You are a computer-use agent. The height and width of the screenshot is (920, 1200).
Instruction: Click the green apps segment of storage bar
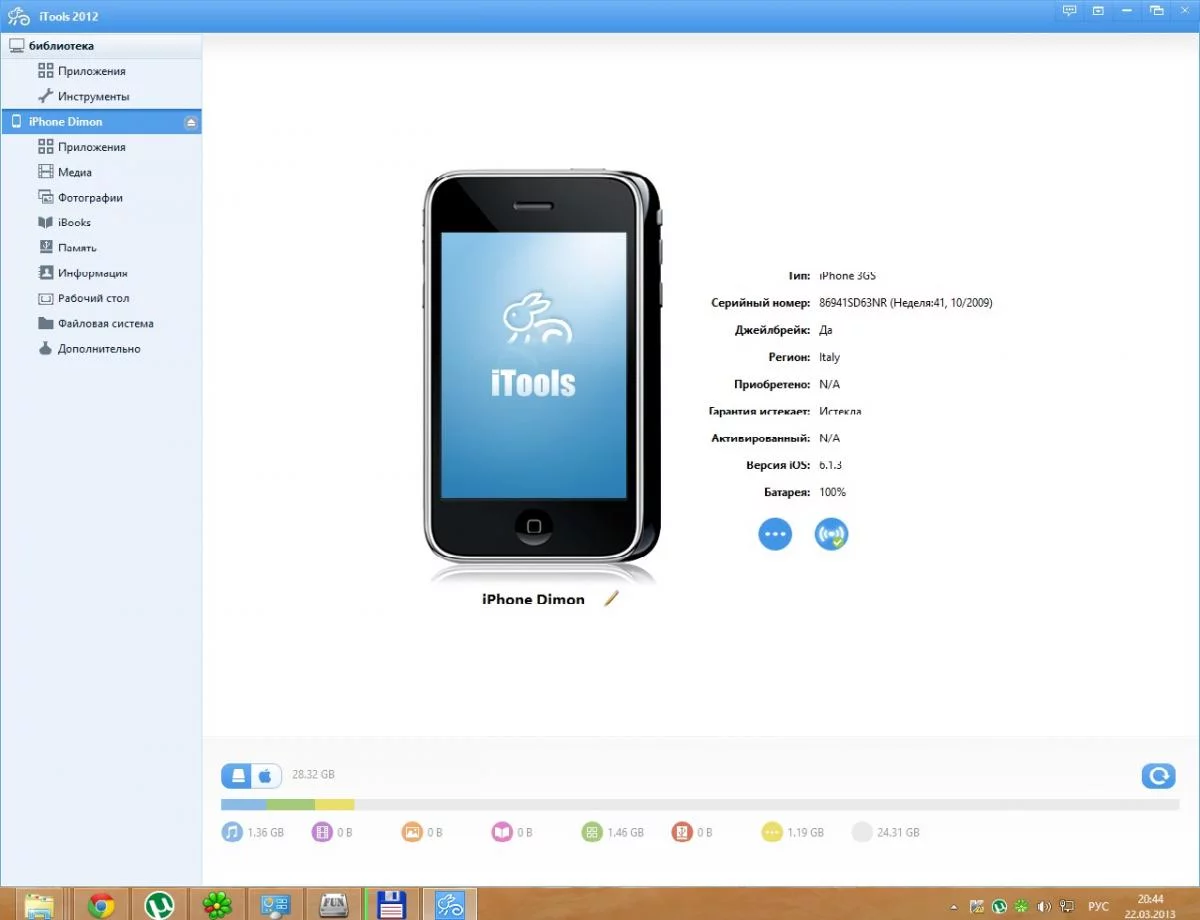click(290, 805)
